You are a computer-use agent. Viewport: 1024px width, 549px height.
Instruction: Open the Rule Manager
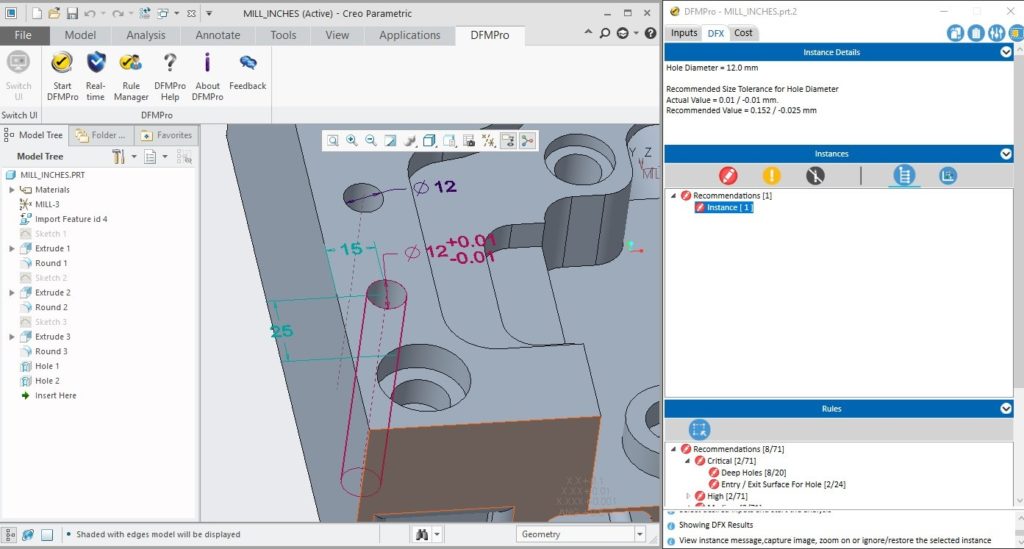[x=131, y=76]
